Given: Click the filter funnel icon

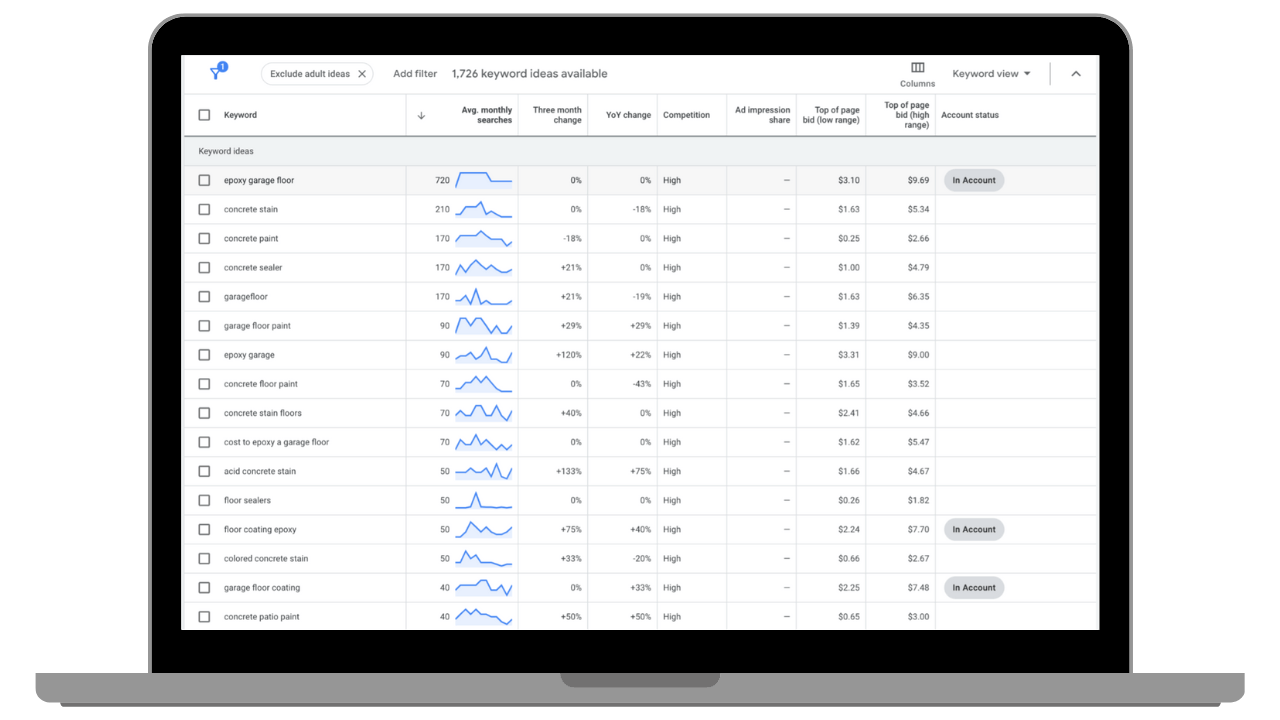Looking at the screenshot, I should click(216, 73).
